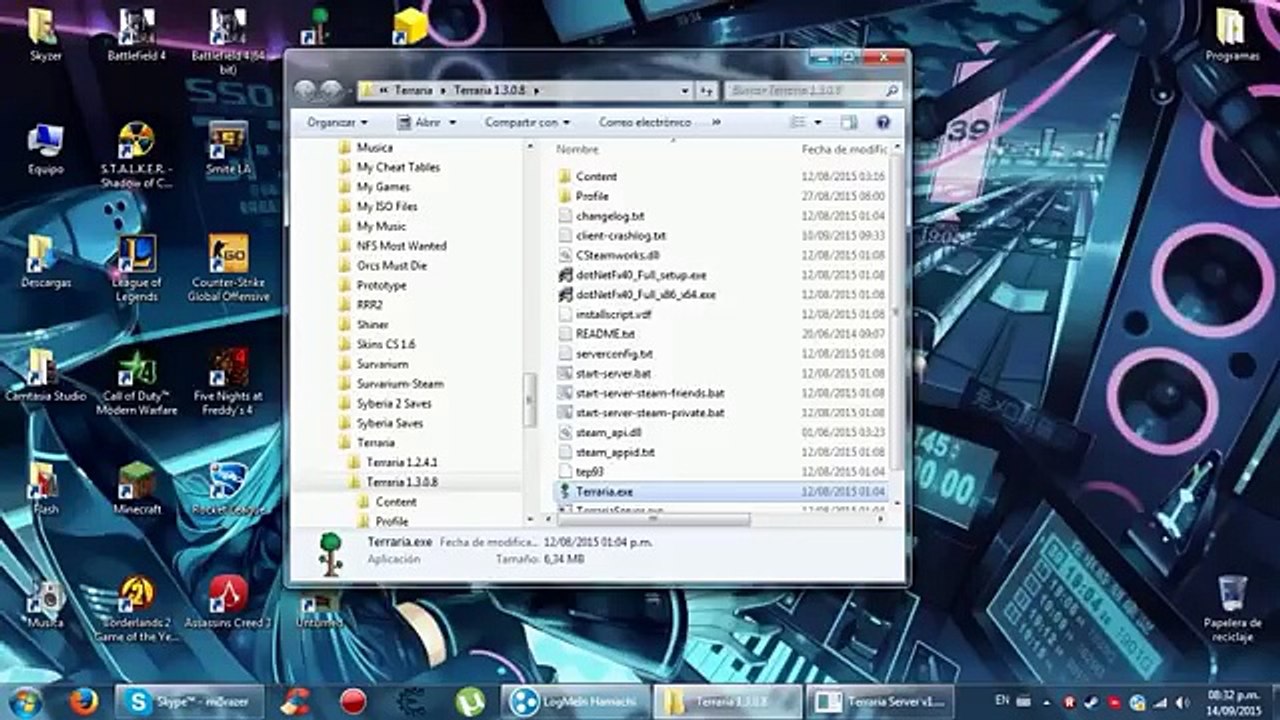Open the Organizar dropdown menu
The width and height of the screenshot is (1280, 720).
click(x=338, y=122)
